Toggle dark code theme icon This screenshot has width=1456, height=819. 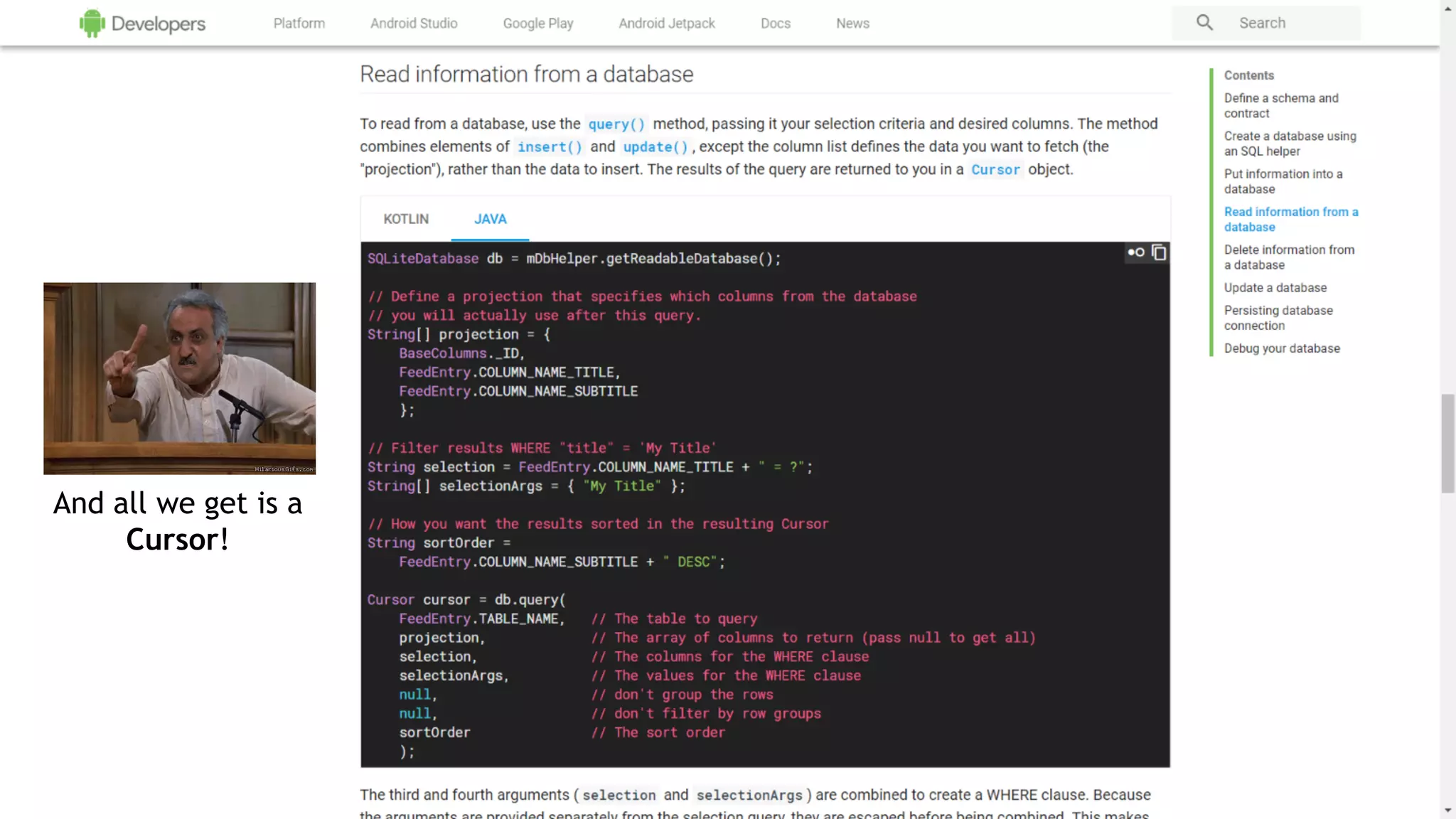coord(1135,252)
